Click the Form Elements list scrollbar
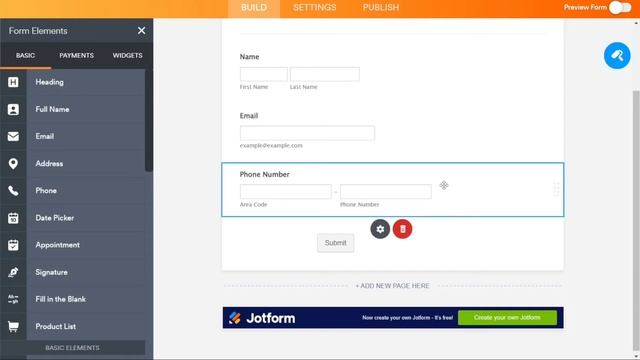This screenshot has height=360, width=640. pyautogui.click(x=149, y=120)
